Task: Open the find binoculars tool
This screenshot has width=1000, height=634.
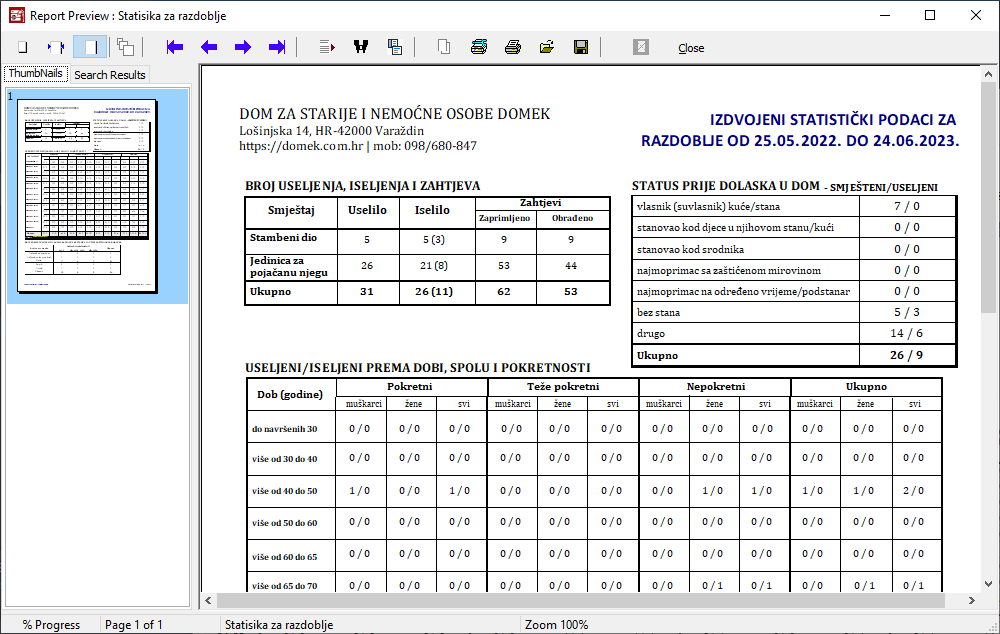Action: (x=361, y=47)
